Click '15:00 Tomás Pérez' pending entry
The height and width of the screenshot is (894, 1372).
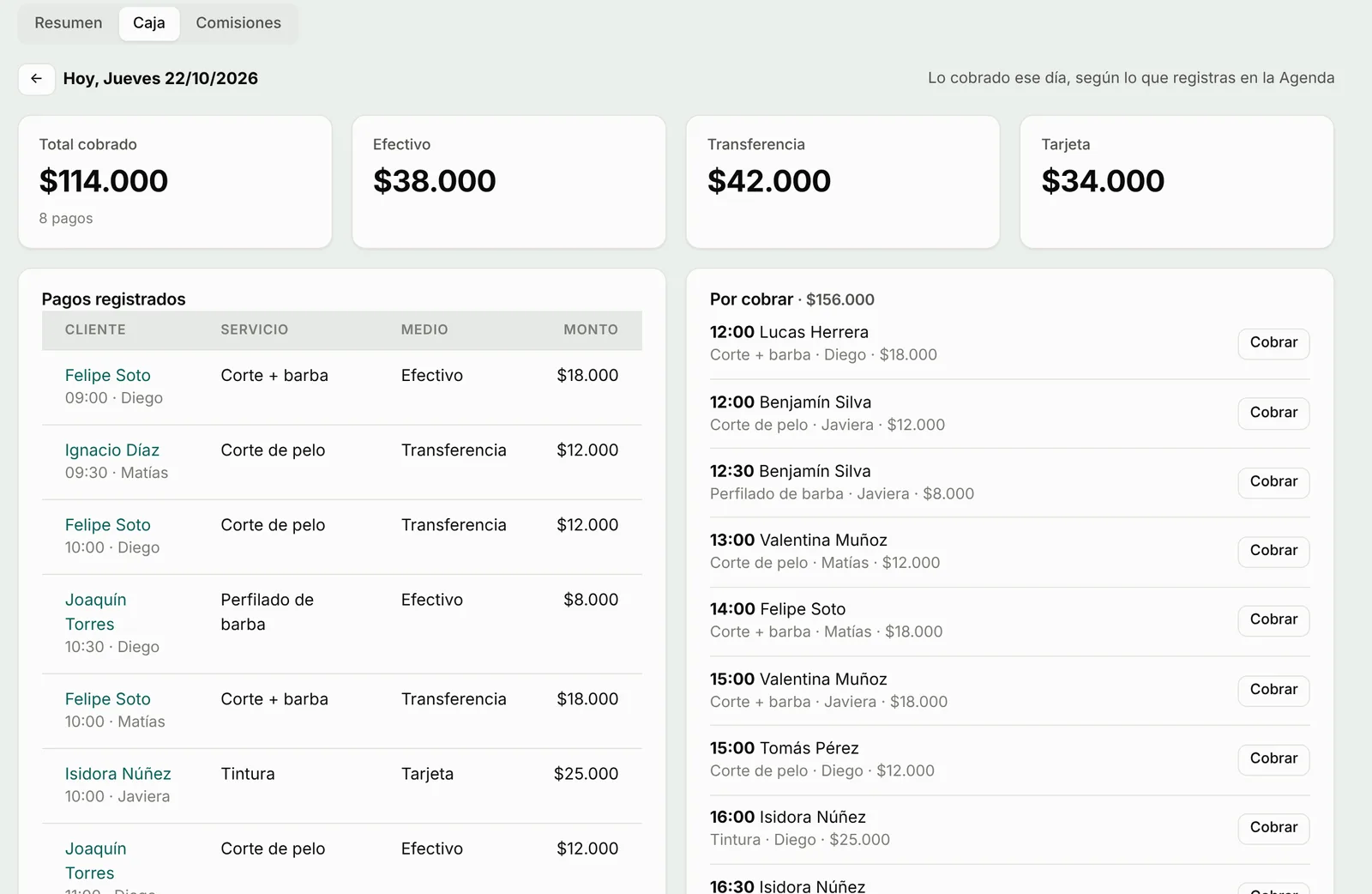(785, 748)
